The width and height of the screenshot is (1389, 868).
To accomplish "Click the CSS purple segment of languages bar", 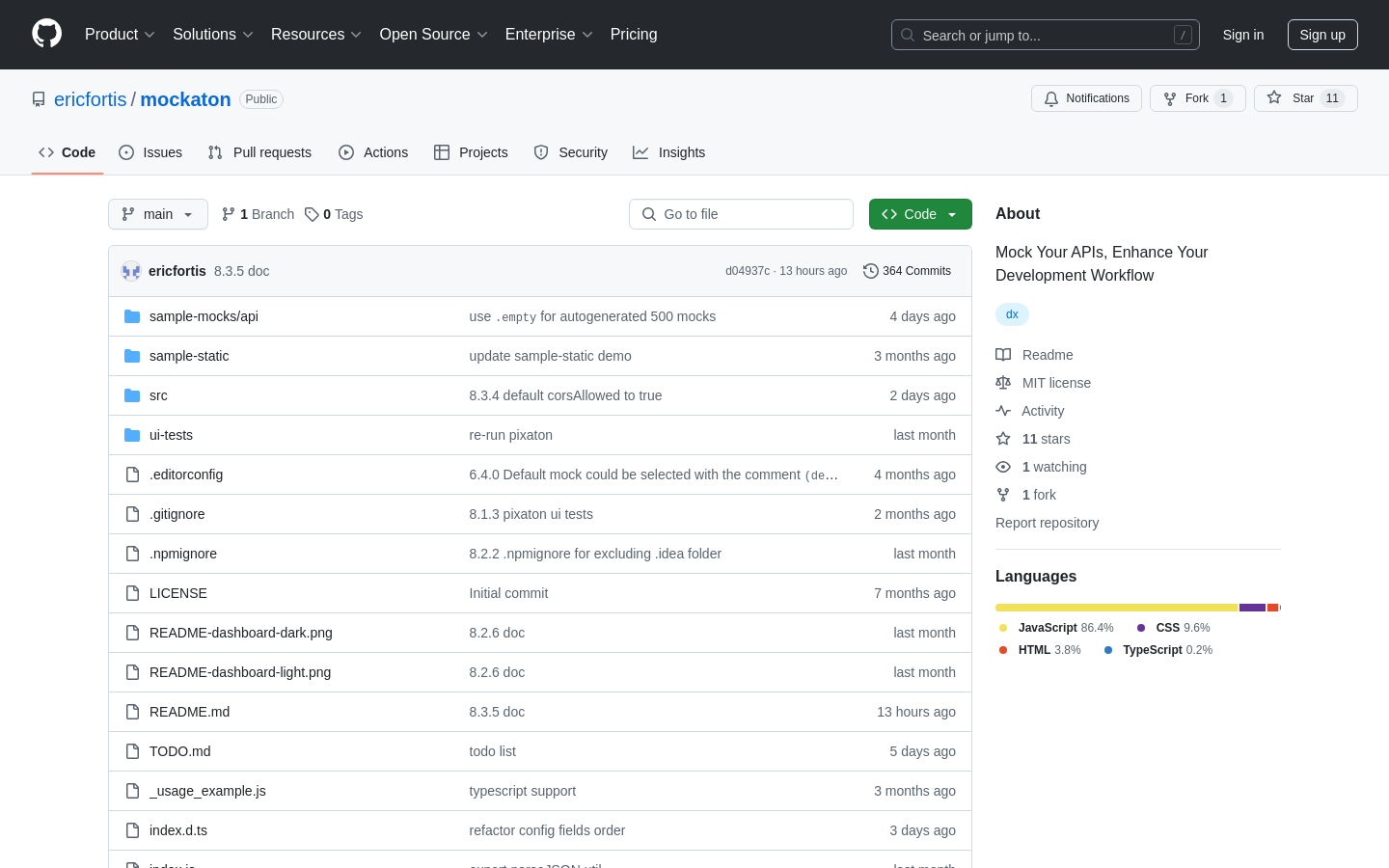I will tap(1253, 608).
